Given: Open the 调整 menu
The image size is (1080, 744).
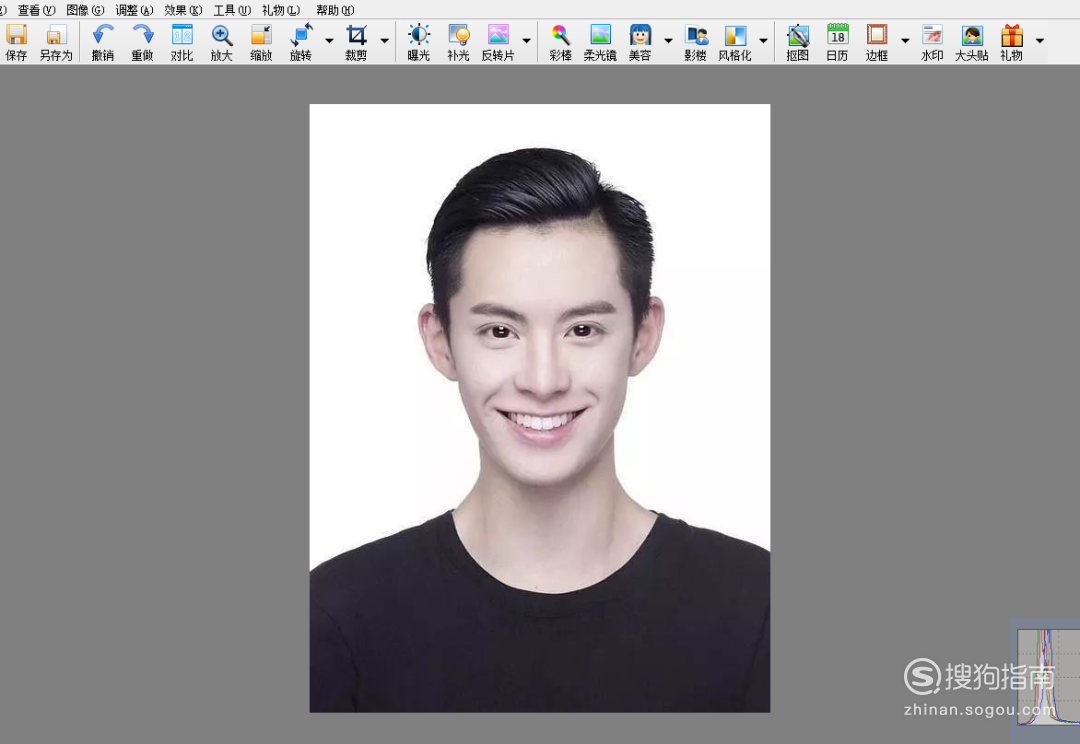Looking at the screenshot, I should pos(134,10).
